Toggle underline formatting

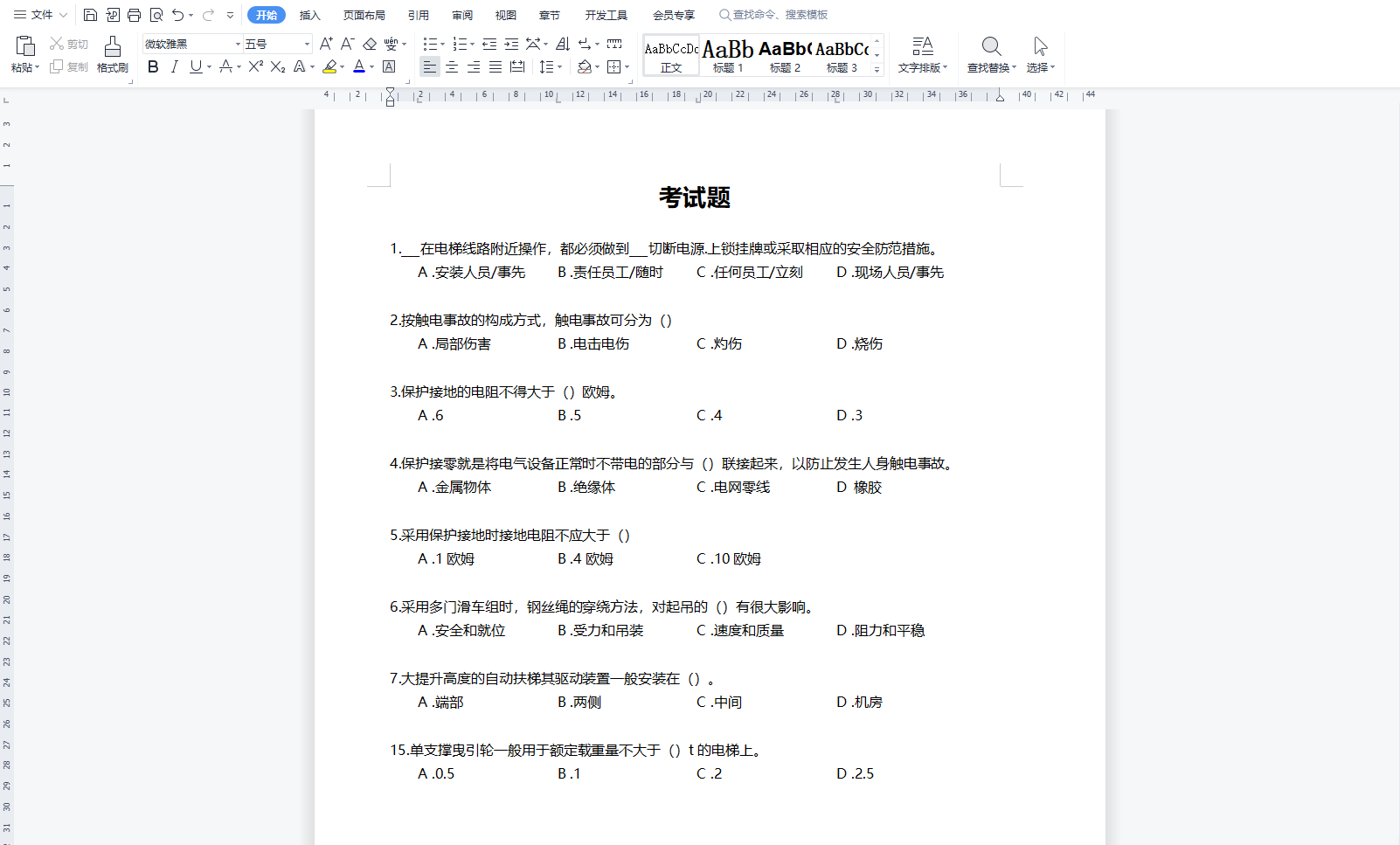click(x=196, y=66)
